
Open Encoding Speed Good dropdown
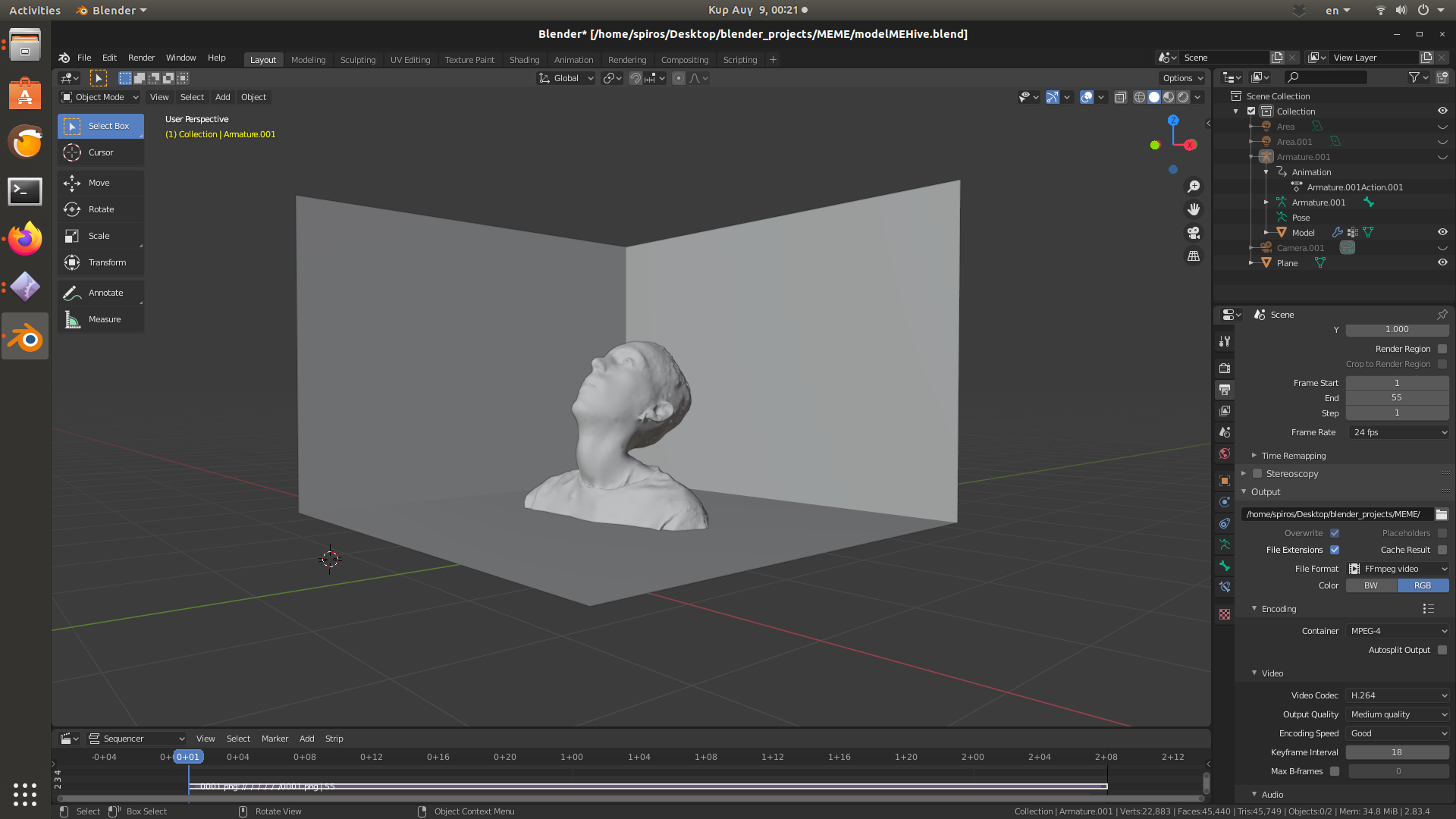(x=1398, y=733)
